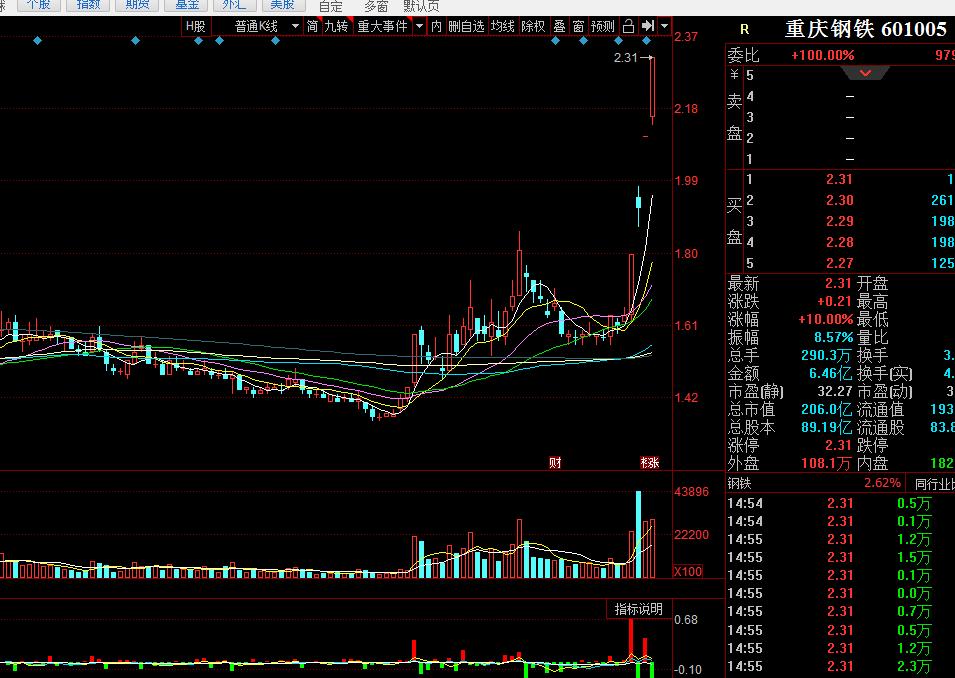Switch to the 期货 tab
955x678 pixels.
click(x=137, y=5)
